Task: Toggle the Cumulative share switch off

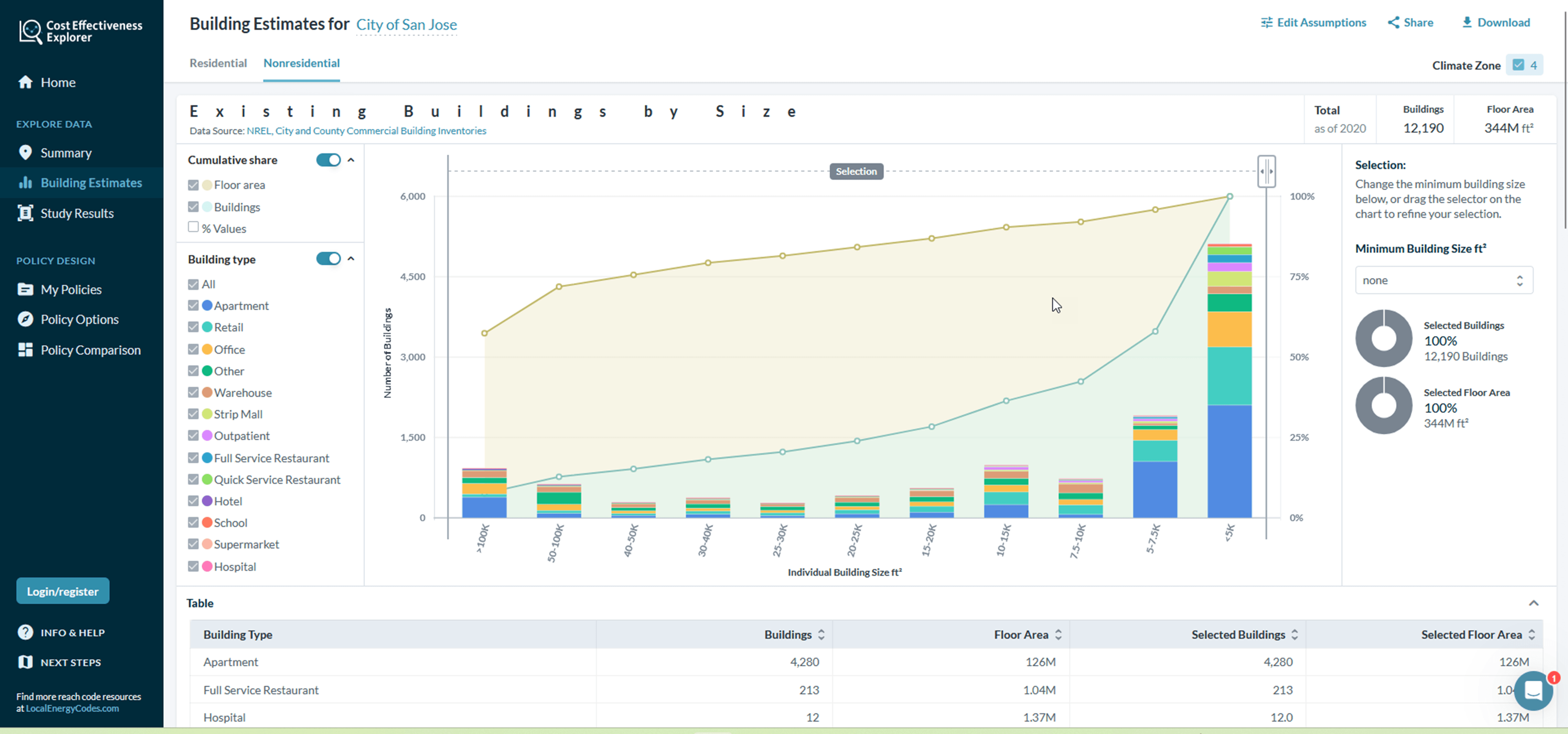Action: (329, 159)
